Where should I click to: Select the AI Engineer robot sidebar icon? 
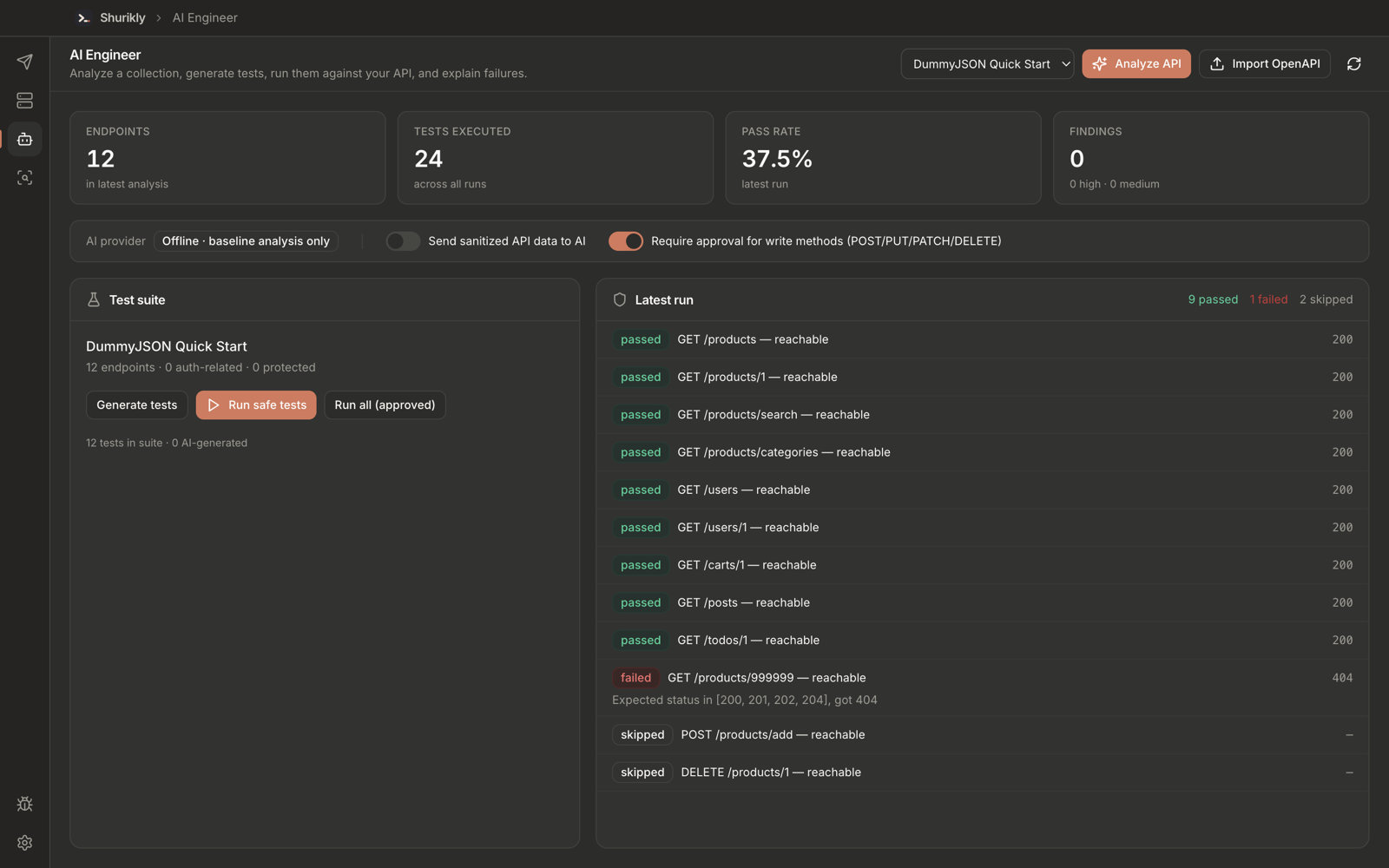(x=24, y=139)
